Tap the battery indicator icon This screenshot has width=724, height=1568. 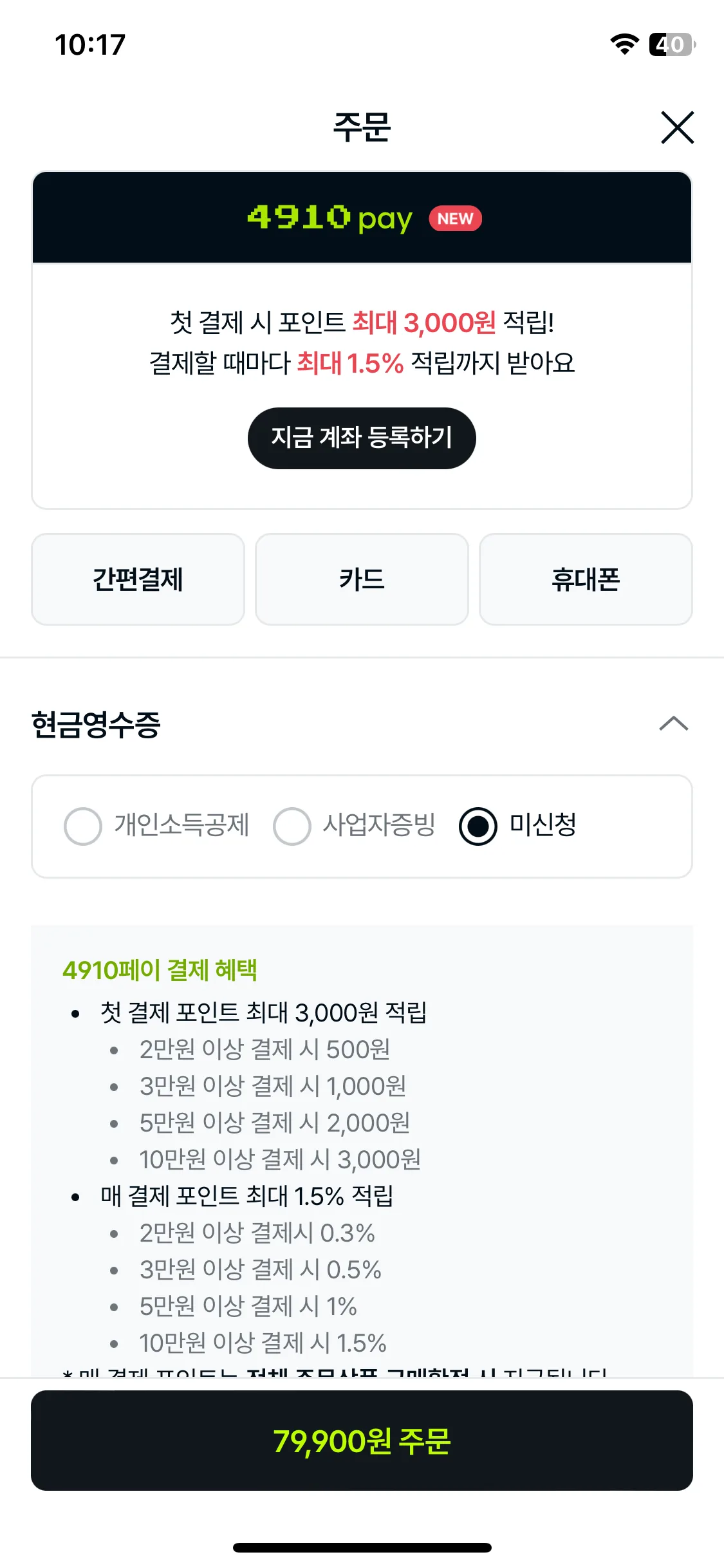click(x=672, y=44)
